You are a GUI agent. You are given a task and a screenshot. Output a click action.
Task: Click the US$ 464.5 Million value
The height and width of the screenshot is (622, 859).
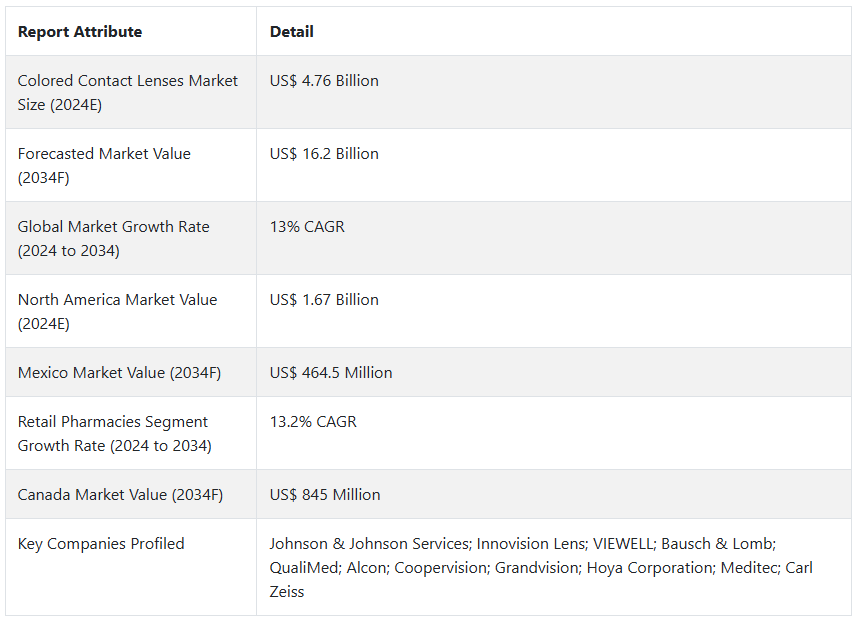click(x=331, y=373)
